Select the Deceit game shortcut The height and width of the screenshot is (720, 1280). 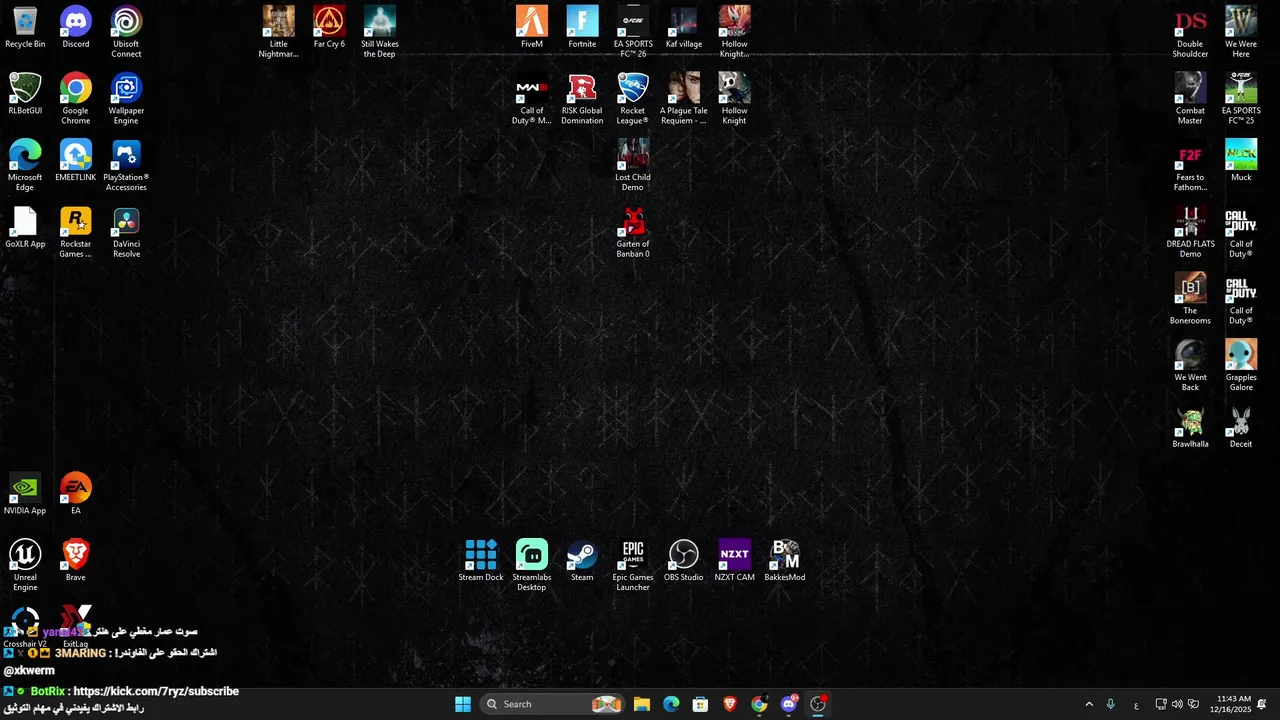point(1241,427)
